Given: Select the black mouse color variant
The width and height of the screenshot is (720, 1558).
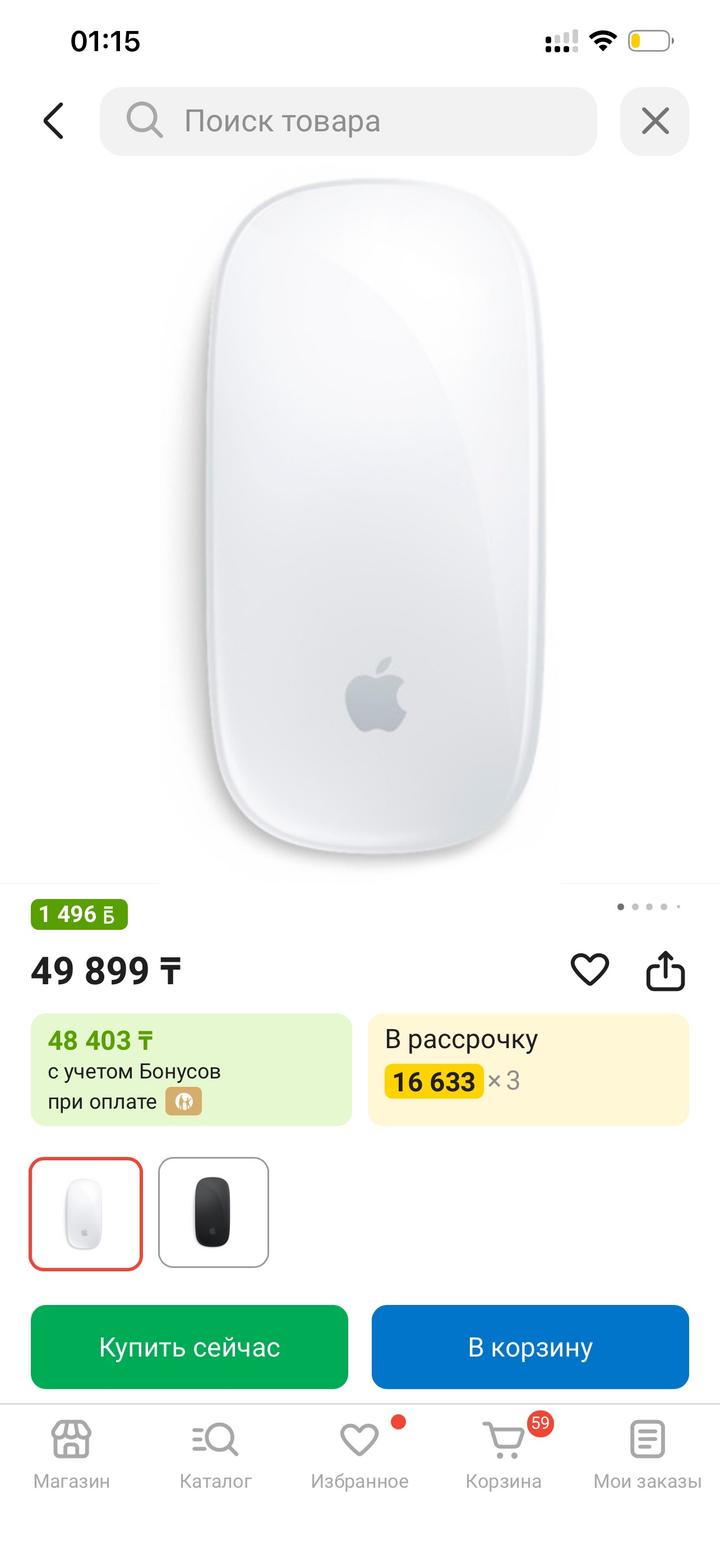Looking at the screenshot, I should (x=213, y=1213).
